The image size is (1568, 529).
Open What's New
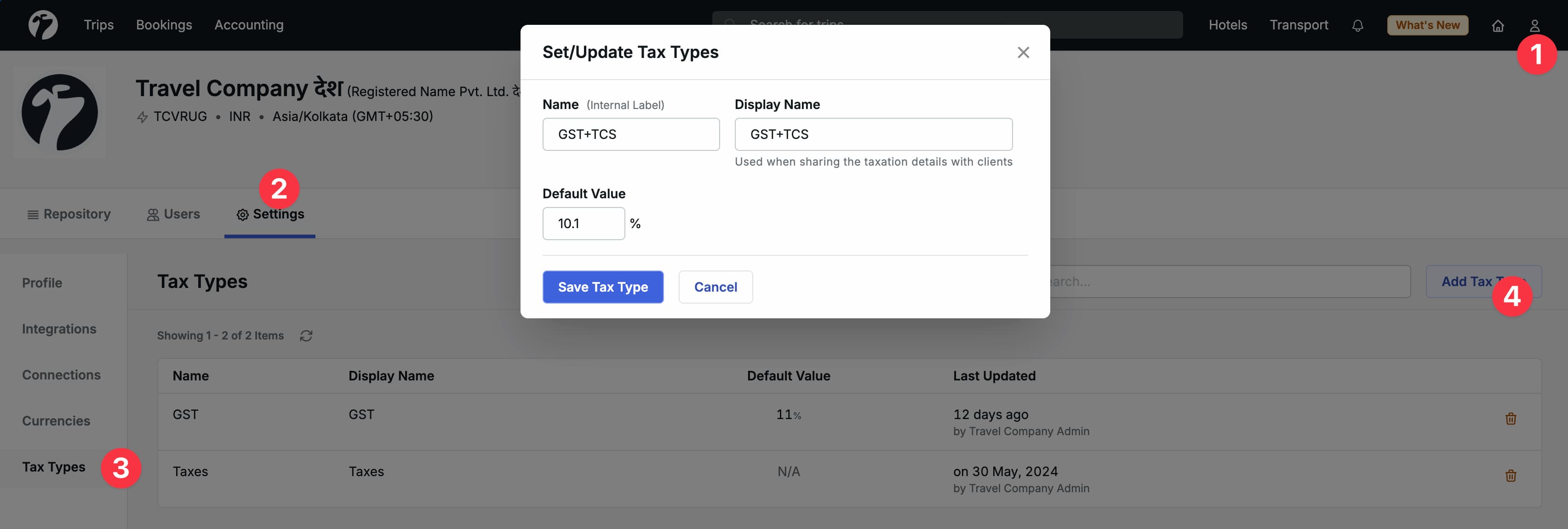1427,25
